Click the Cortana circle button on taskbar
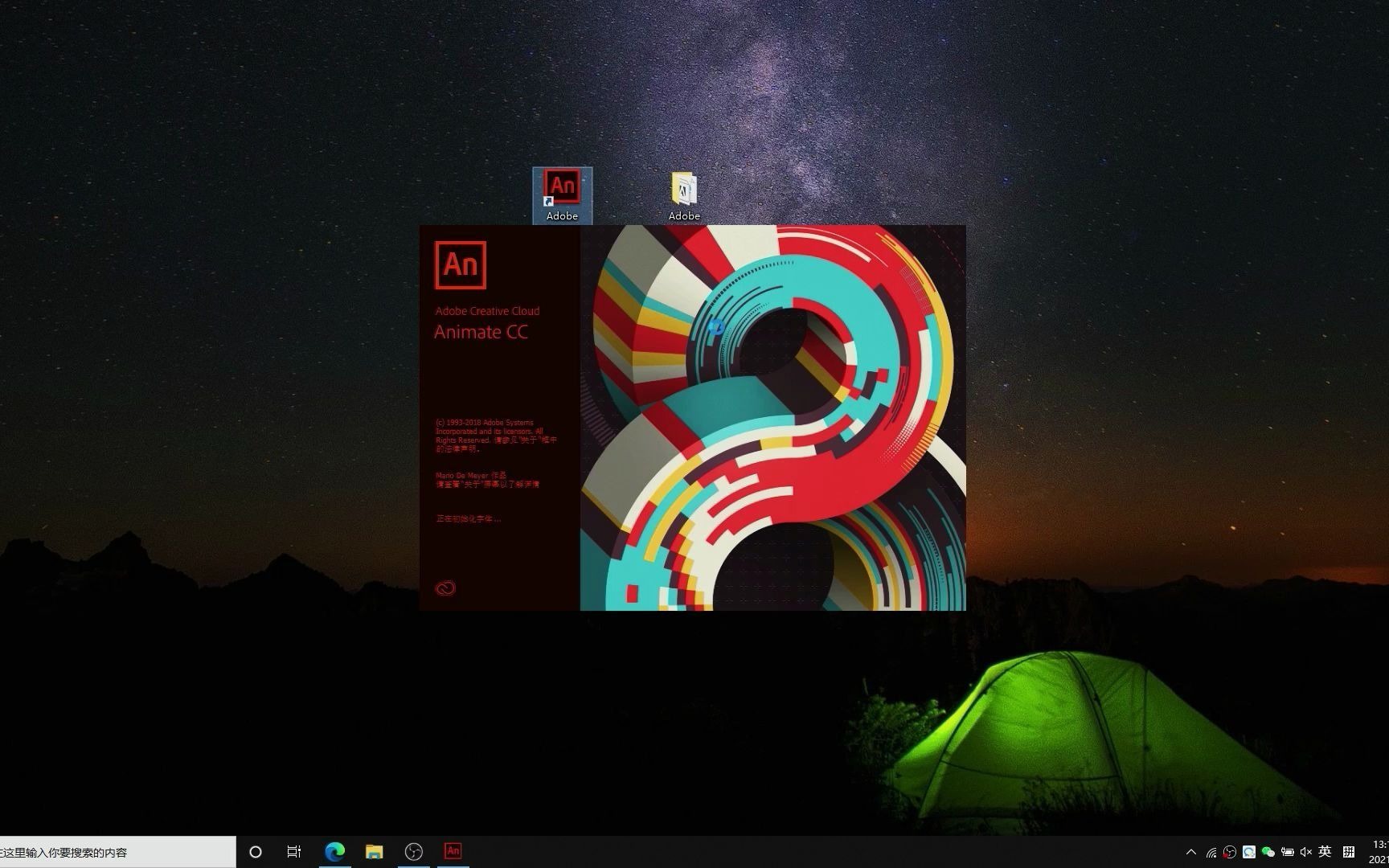This screenshot has width=1389, height=868. (256, 852)
